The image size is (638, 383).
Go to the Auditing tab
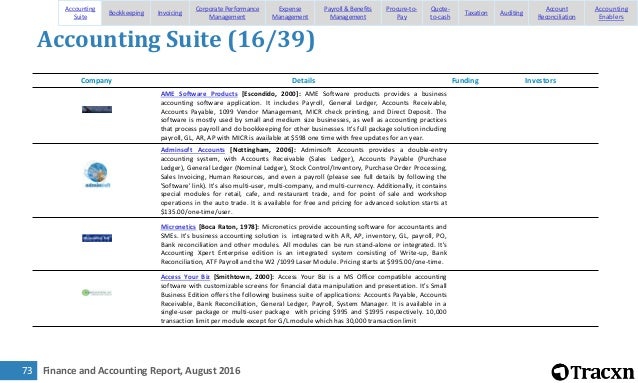511,13
